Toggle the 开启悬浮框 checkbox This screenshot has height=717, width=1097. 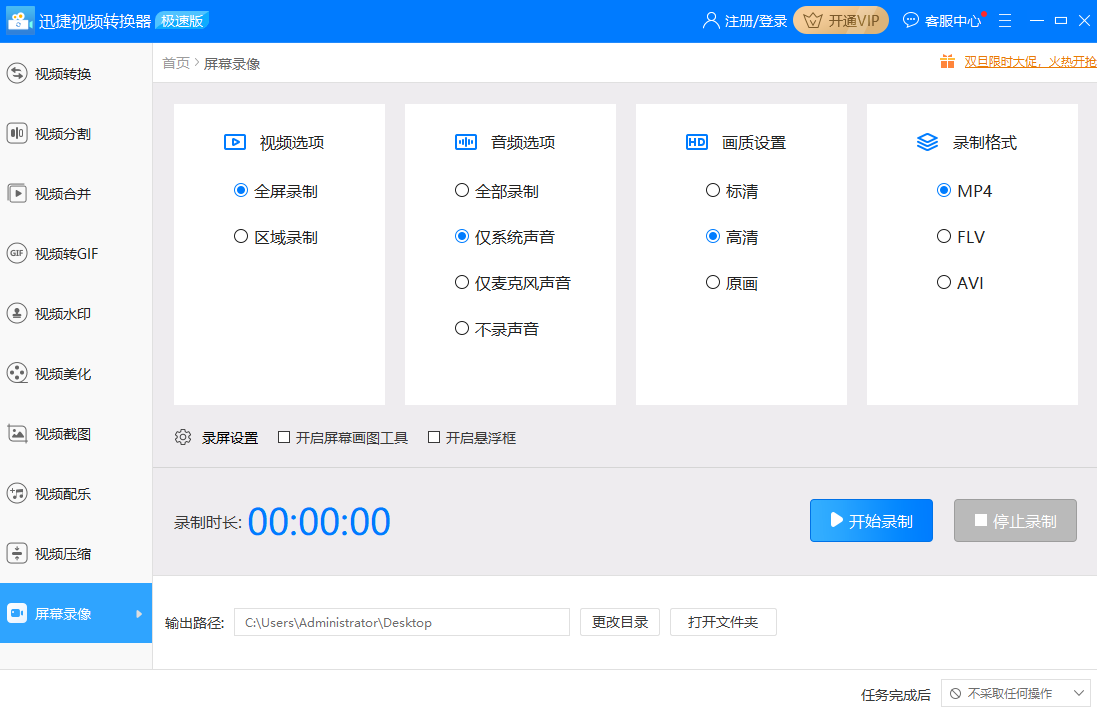[434, 437]
